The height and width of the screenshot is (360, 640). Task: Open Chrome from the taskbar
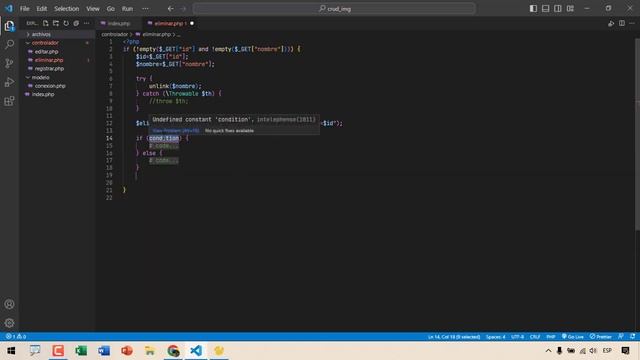[x=173, y=351]
